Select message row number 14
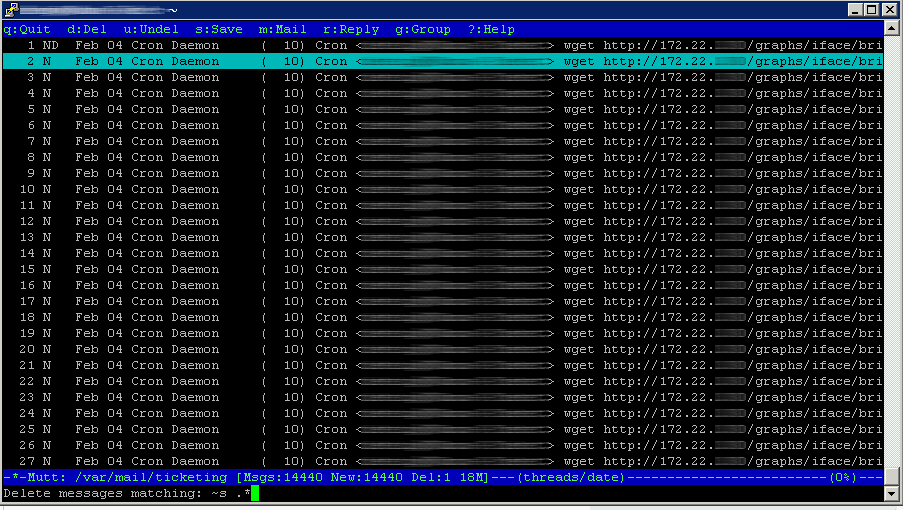This screenshot has width=903, height=510. [442, 253]
